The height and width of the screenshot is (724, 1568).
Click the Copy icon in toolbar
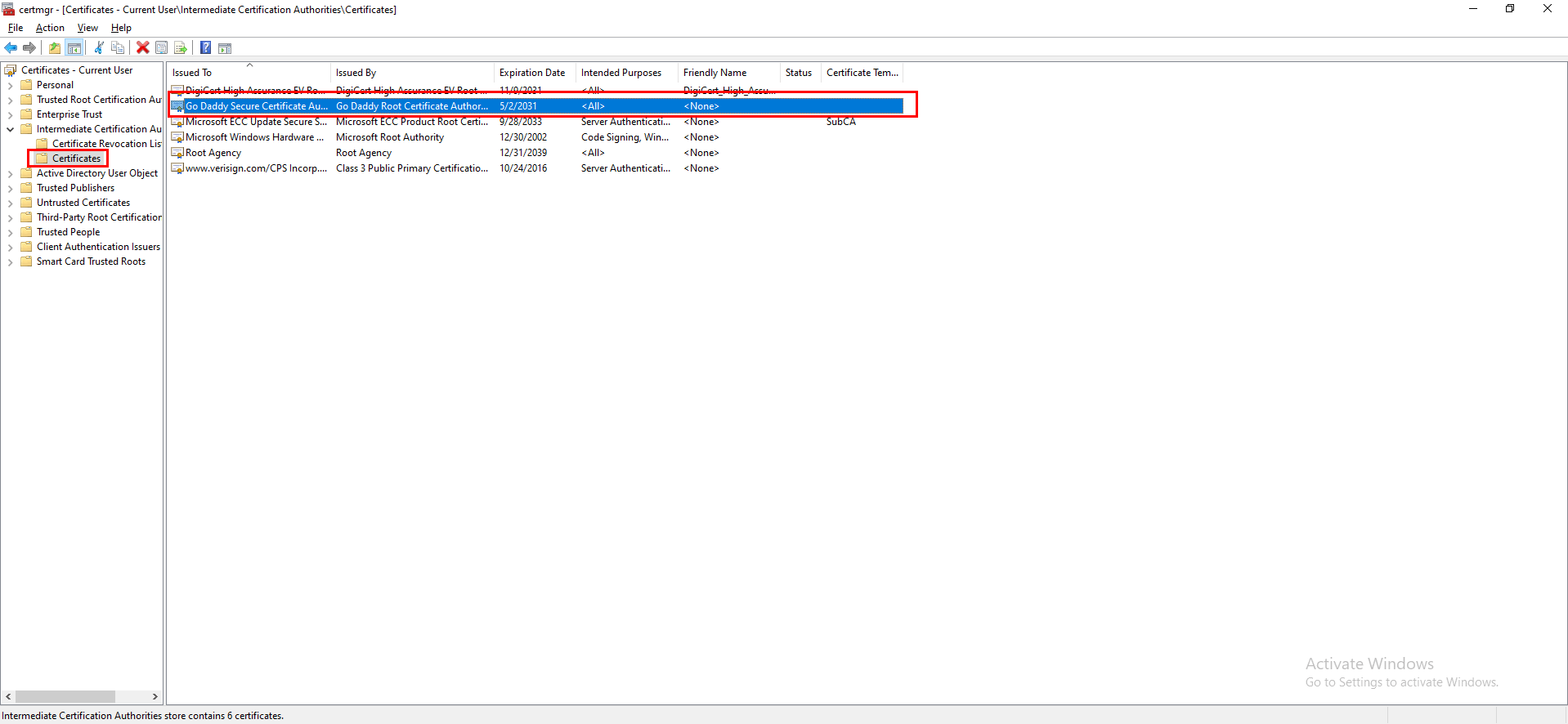pos(118,47)
